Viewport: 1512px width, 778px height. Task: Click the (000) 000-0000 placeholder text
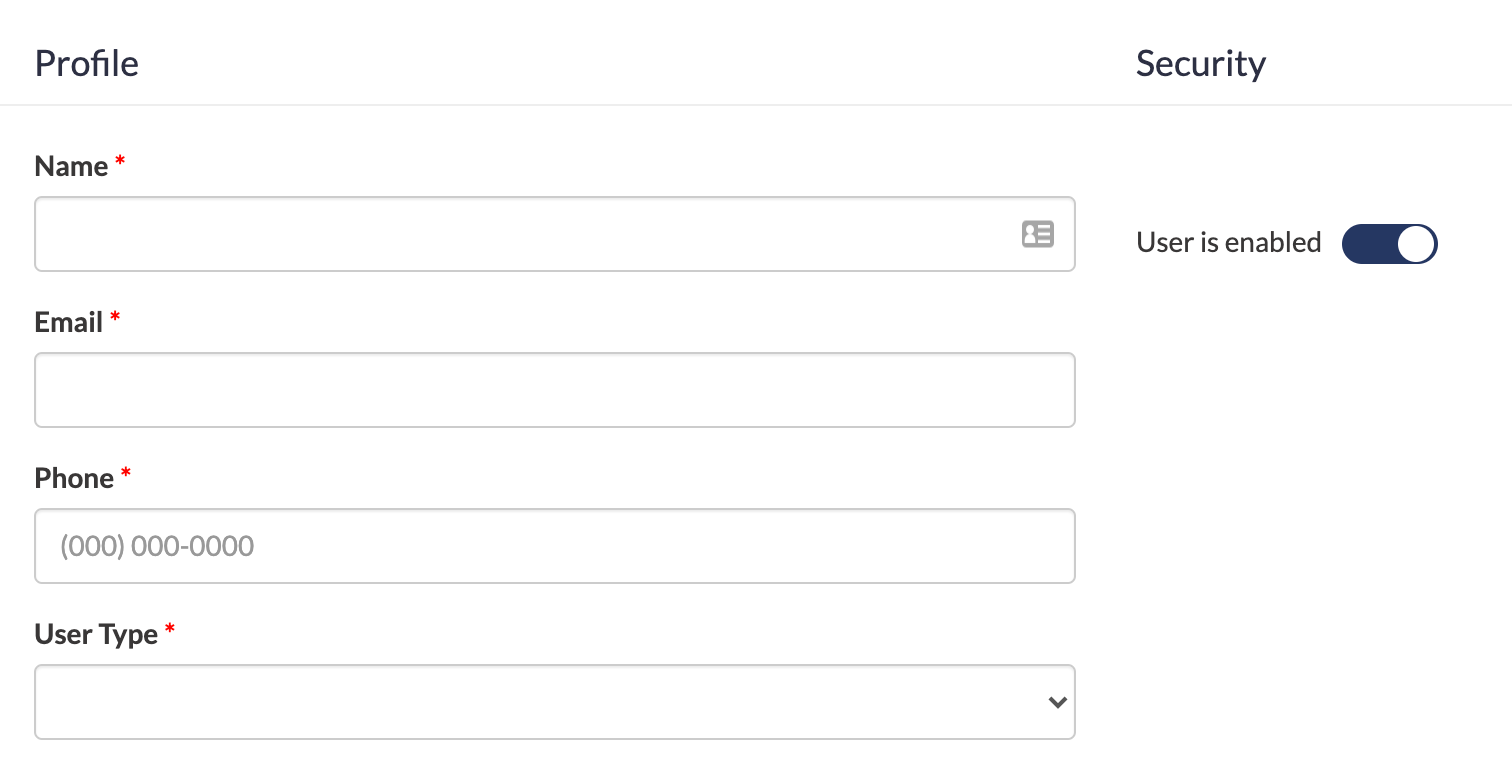[x=157, y=546]
